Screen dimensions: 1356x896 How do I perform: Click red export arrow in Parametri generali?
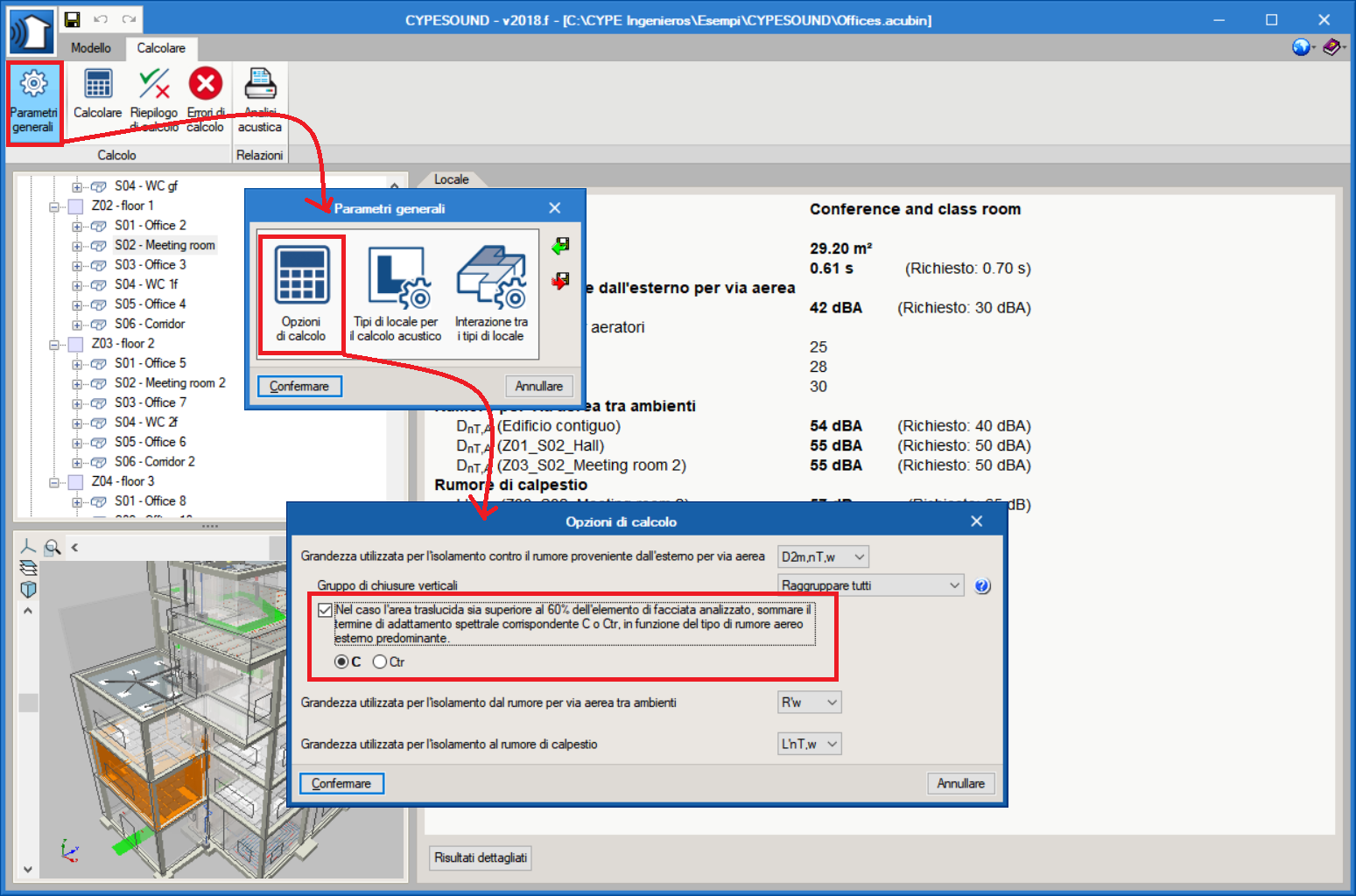[560, 281]
